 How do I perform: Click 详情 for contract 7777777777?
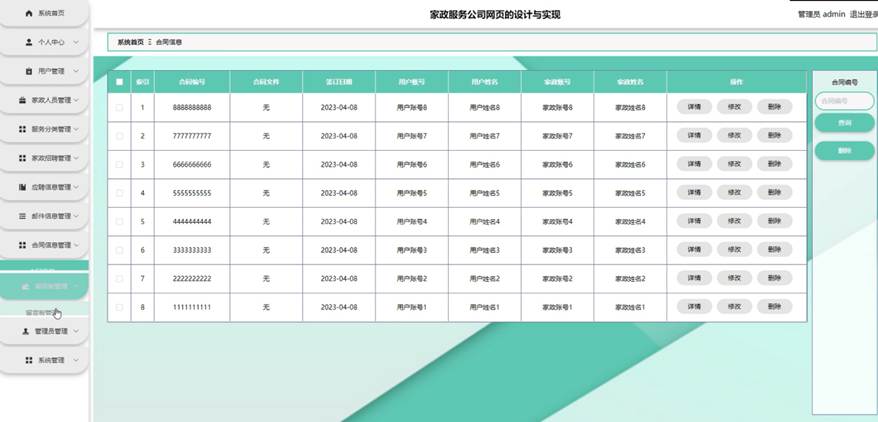coord(694,135)
